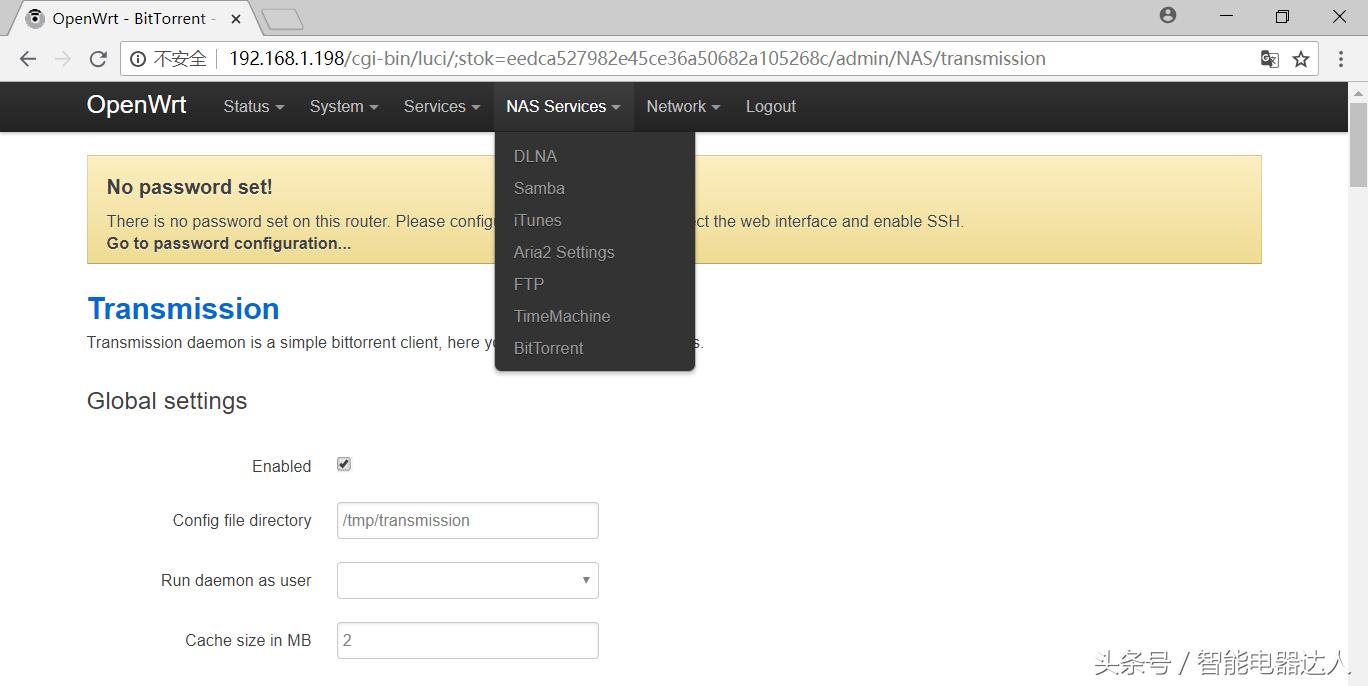Click the Cache size in MB field
Viewport: 1368px width, 686px height.
pos(467,640)
